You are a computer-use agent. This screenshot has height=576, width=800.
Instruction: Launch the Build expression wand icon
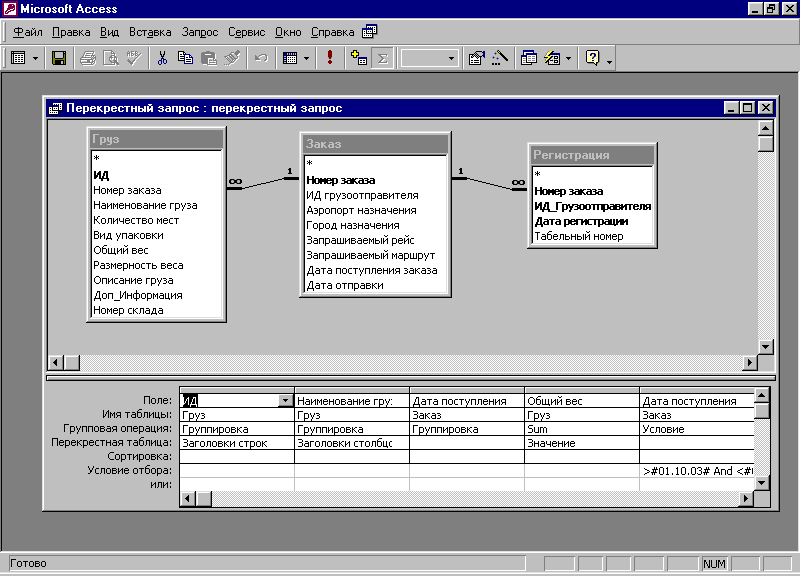coord(500,58)
